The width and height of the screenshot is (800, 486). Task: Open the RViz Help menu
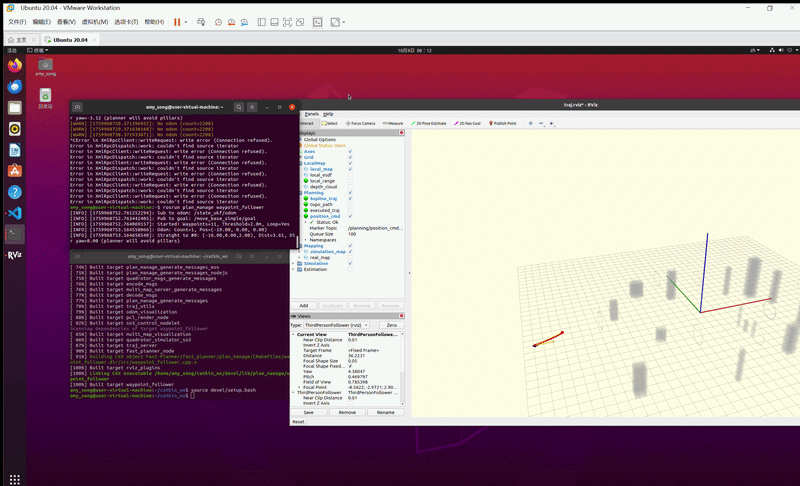click(328, 114)
